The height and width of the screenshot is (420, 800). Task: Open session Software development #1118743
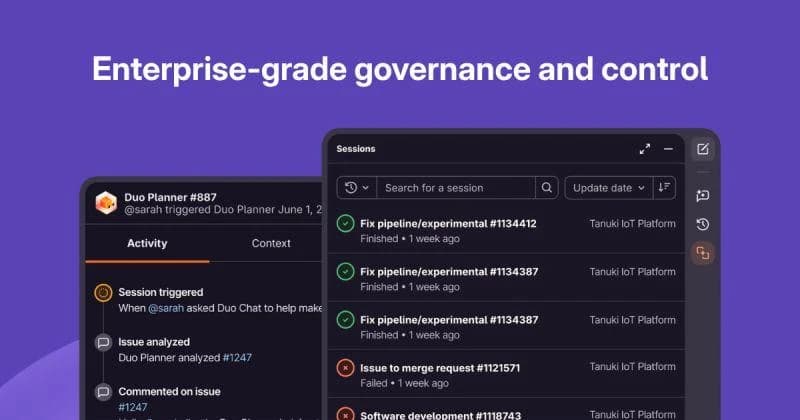[x=441, y=415]
